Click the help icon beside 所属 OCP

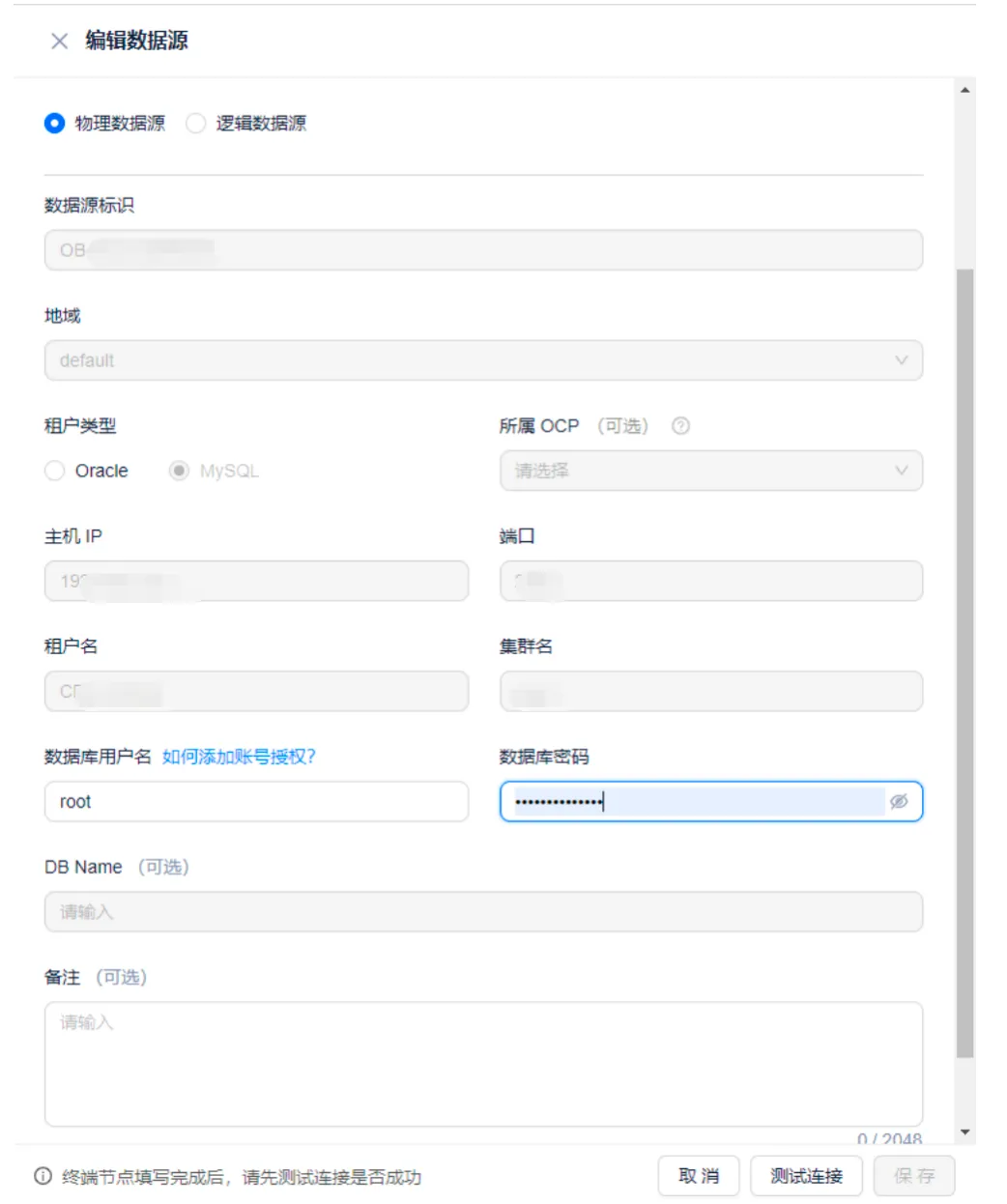[x=680, y=426]
